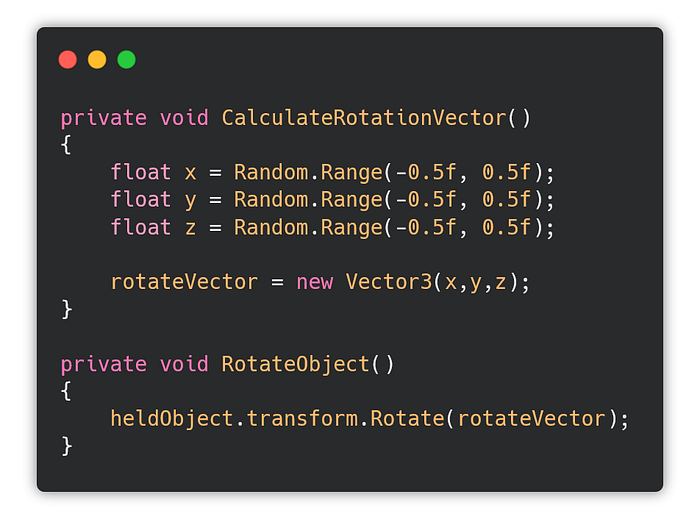Click the CalculateRotationVector method name
Screen dimensions: 700x519
pyautogui.click(x=364, y=117)
